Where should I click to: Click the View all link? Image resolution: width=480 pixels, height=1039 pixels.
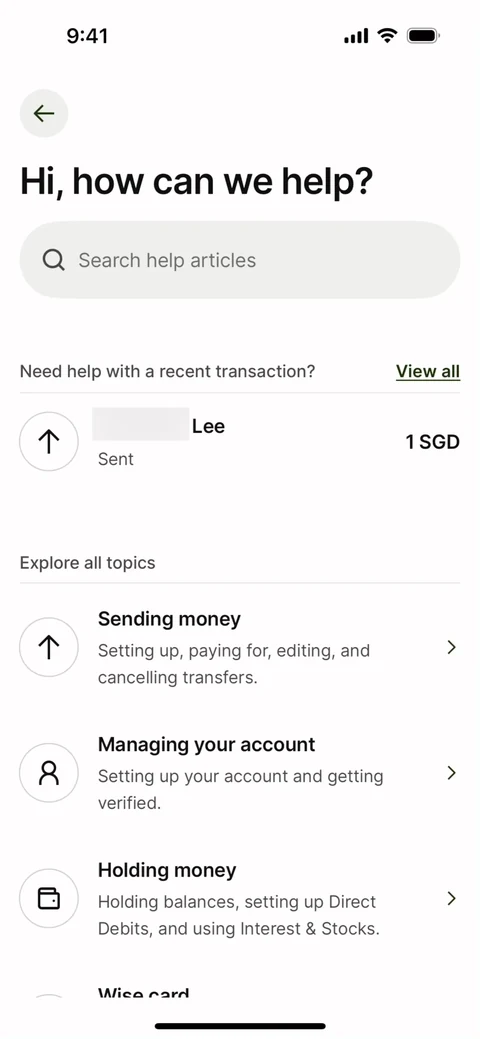click(428, 371)
